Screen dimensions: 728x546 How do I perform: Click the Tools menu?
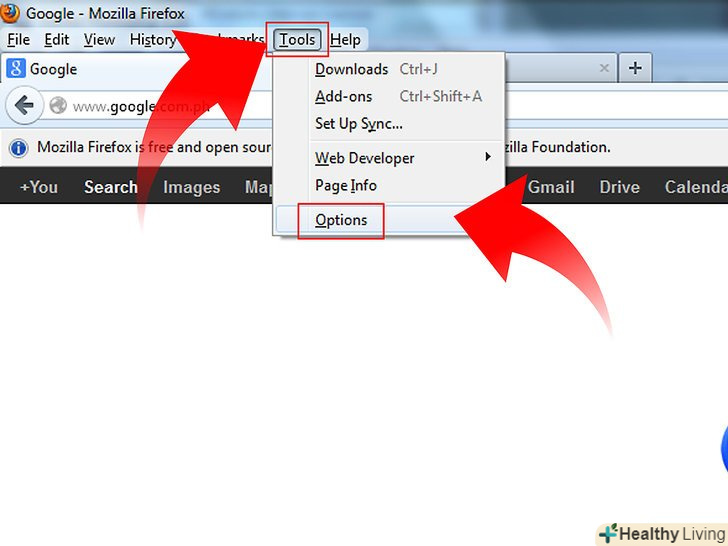click(297, 40)
